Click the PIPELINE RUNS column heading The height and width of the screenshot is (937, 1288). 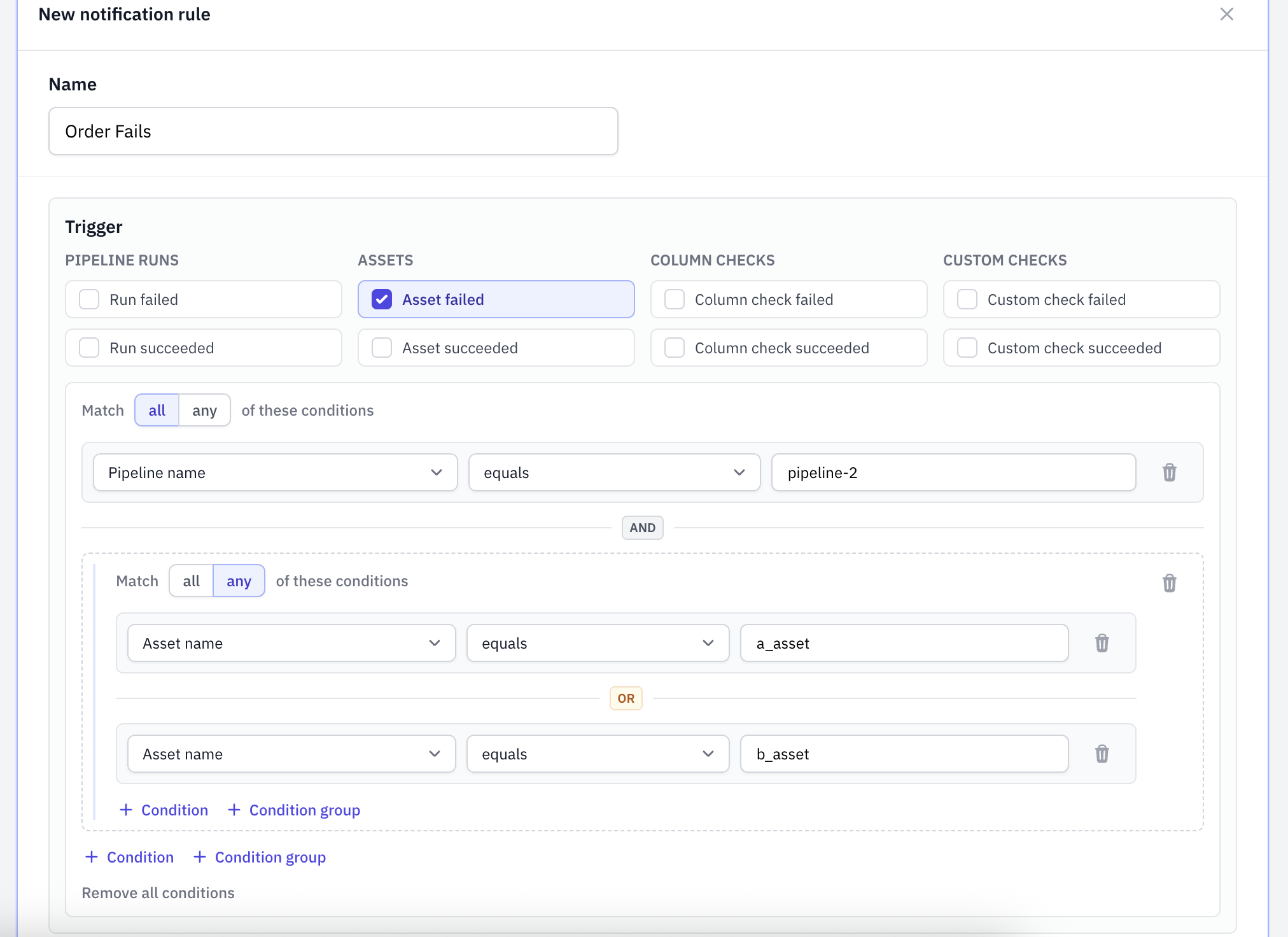[x=122, y=260]
